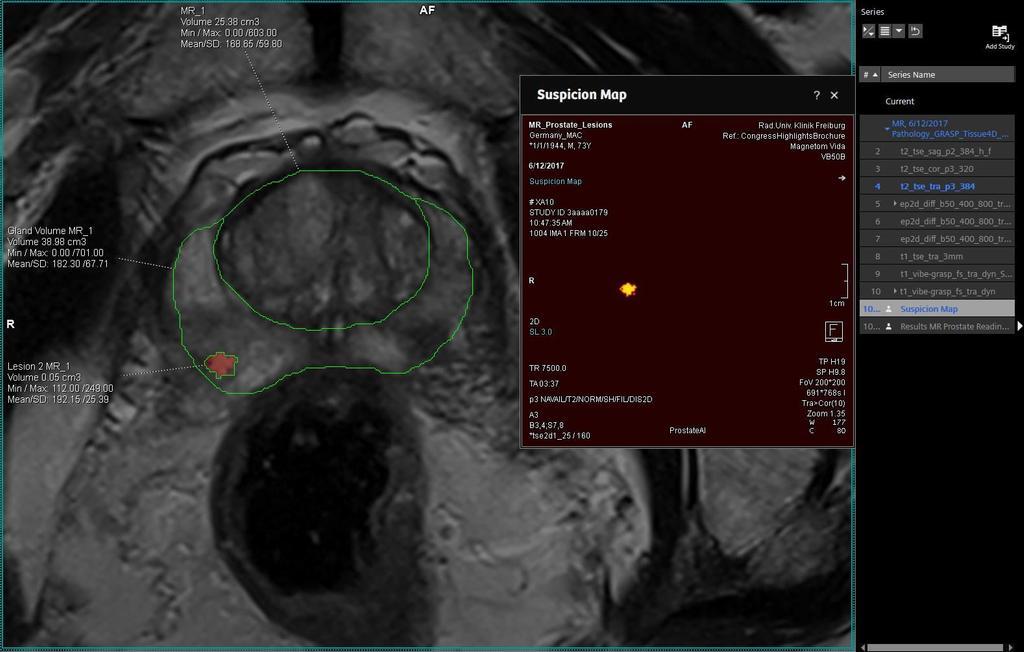Click the list view icon in Series toolbar
Image resolution: width=1024 pixels, height=652 pixels.
[x=885, y=31]
